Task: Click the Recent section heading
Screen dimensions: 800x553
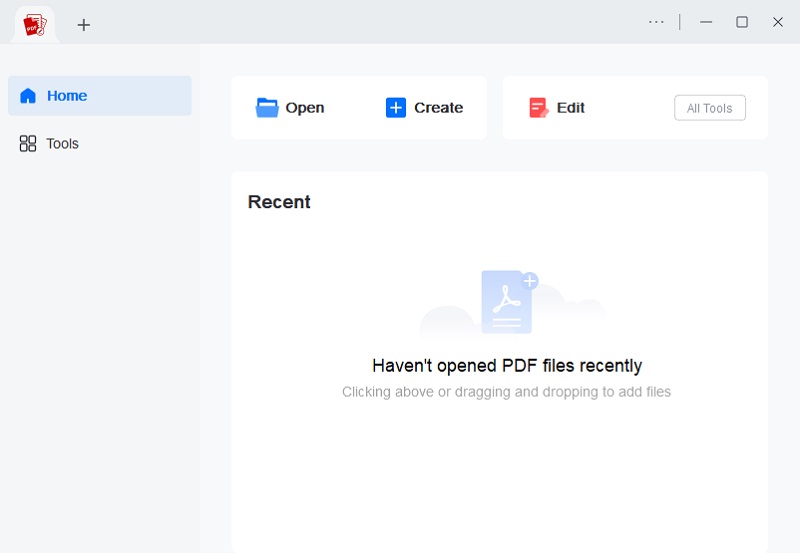Action: click(279, 202)
